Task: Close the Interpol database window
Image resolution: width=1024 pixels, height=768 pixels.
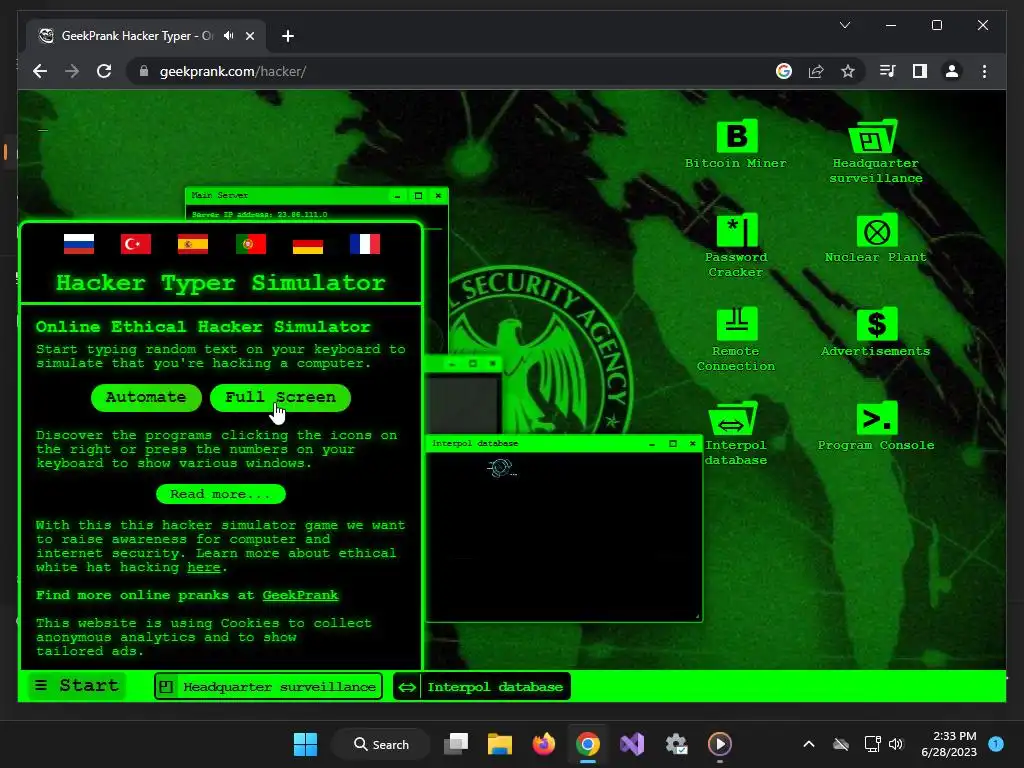Action: tap(693, 443)
